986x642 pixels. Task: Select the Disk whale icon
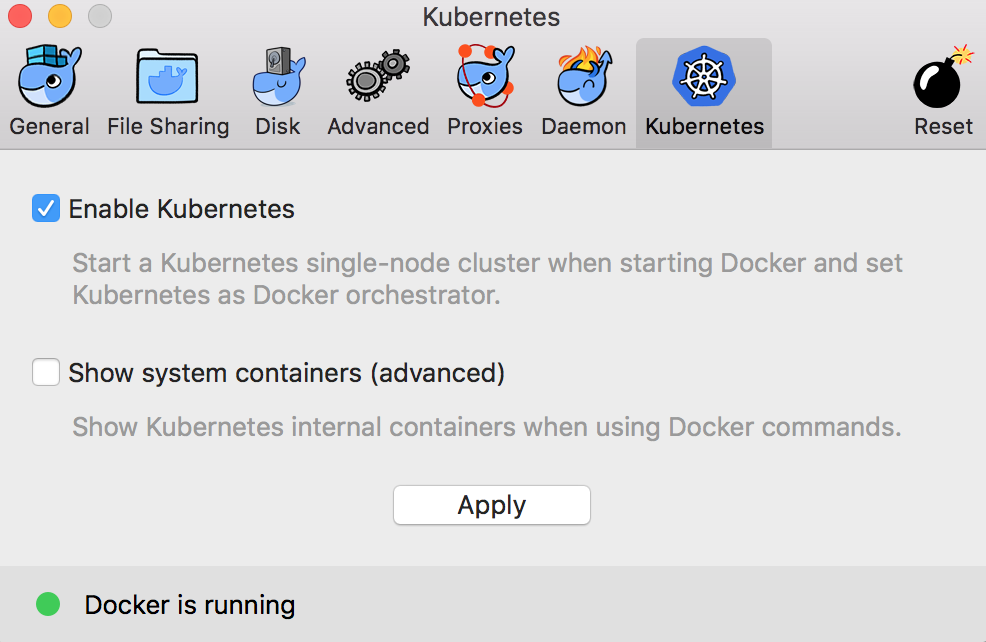278,77
